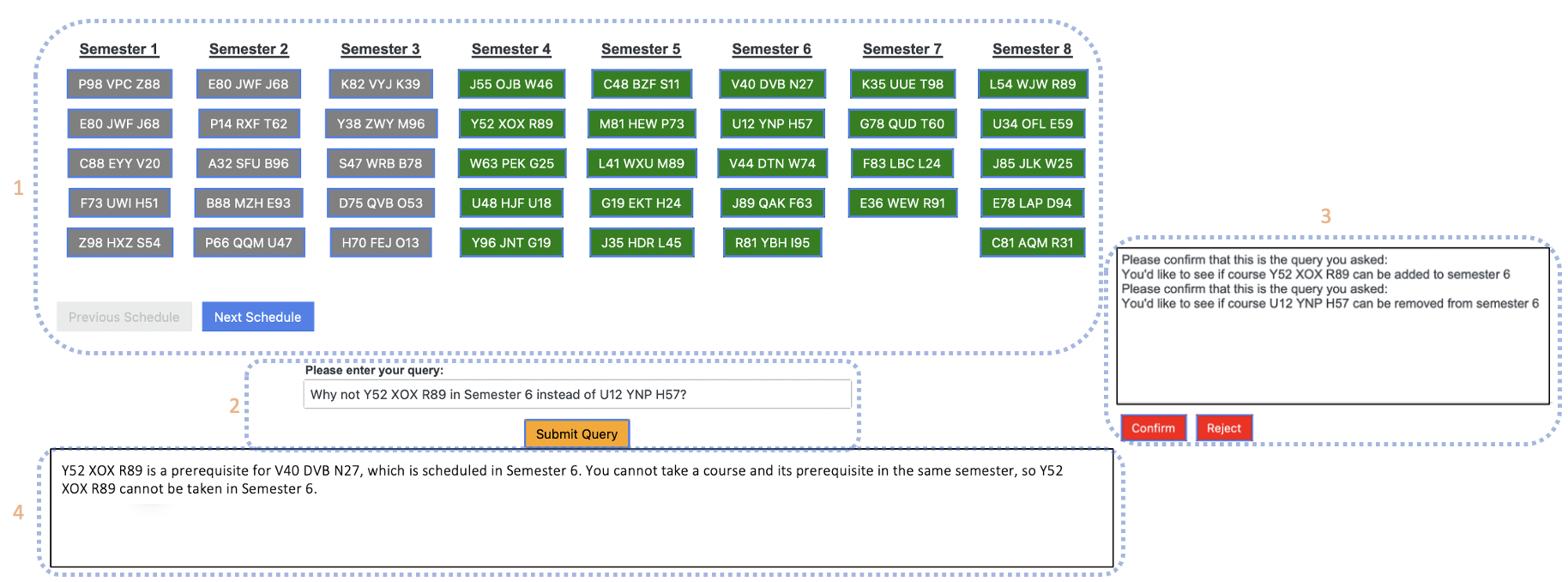The height and width of the screenshot is (582, 1568).
Task: Click the Semester 3 column heading
Action: click(381, 49)
